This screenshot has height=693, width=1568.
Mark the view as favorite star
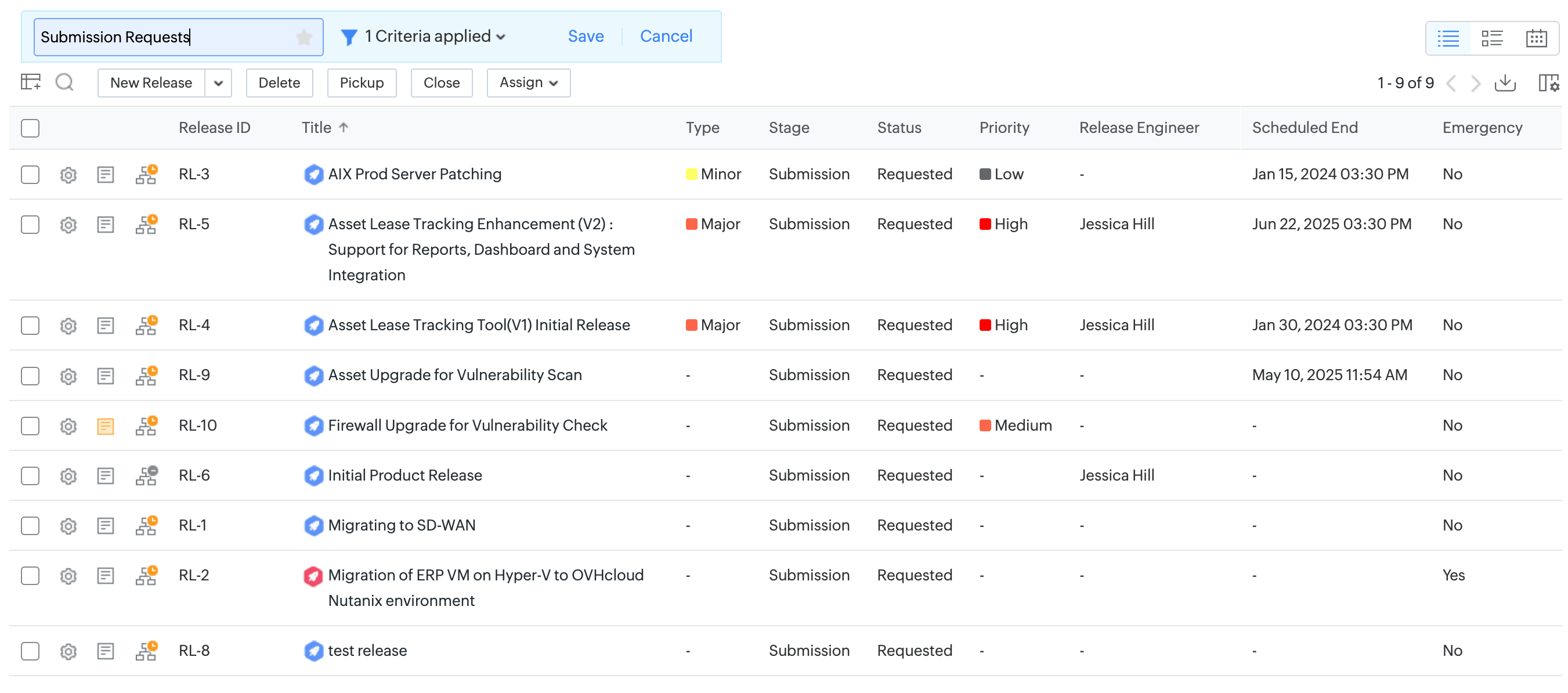(x=304, y=37)
